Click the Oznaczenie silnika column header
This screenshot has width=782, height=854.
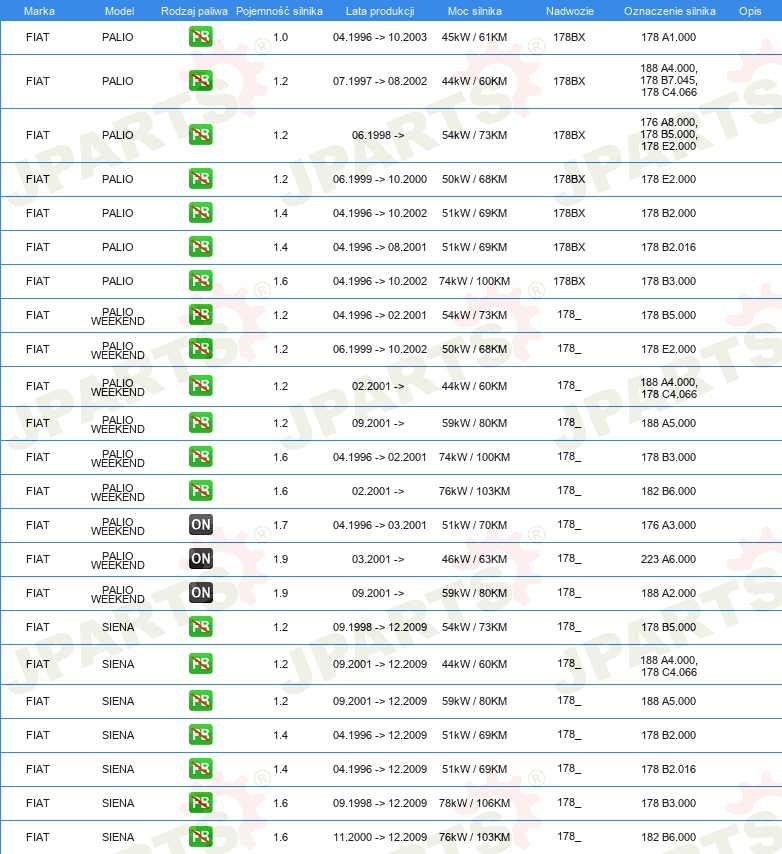click(669, 11)
